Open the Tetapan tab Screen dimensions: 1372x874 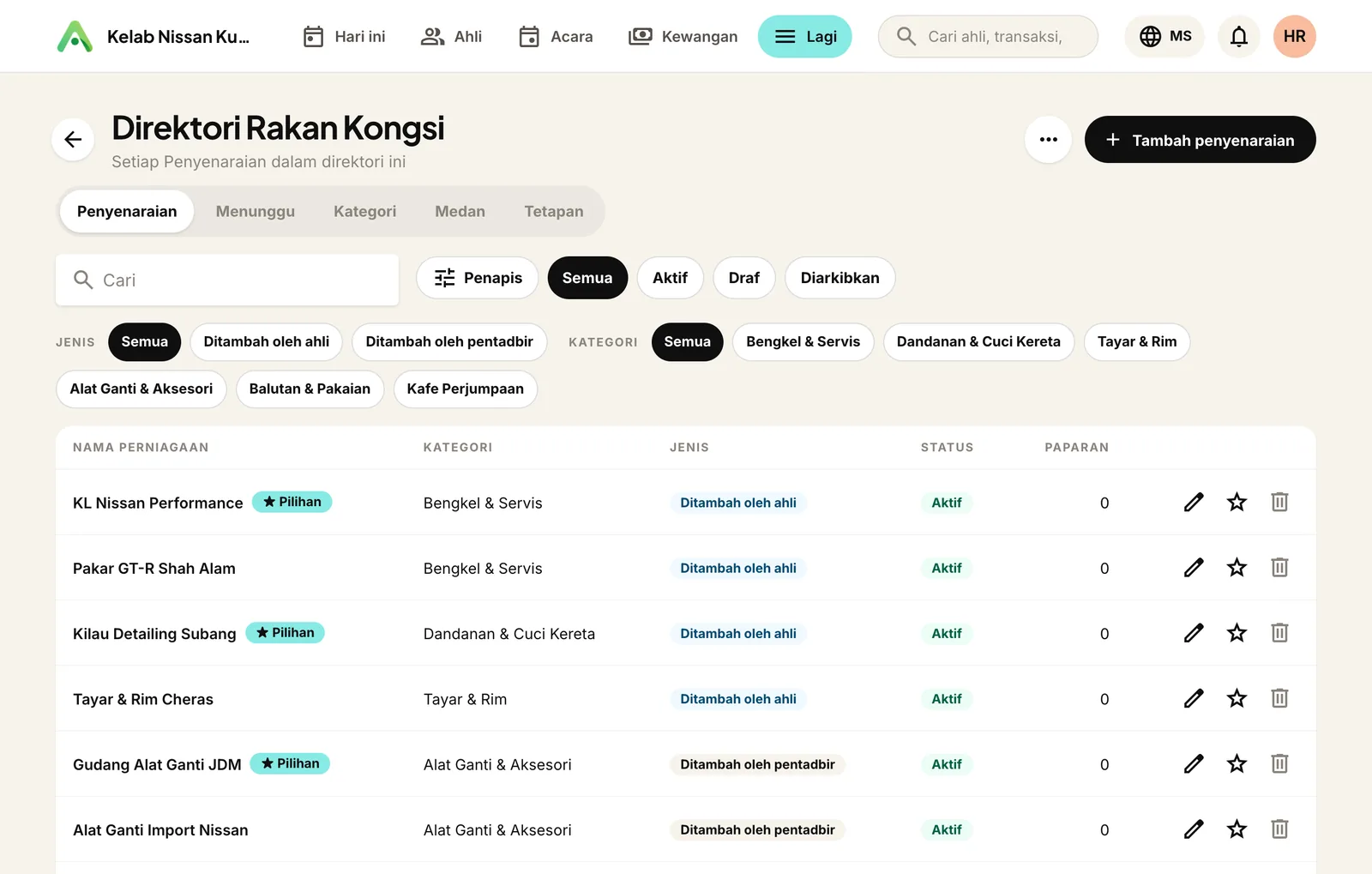click(x=554, y=211)
